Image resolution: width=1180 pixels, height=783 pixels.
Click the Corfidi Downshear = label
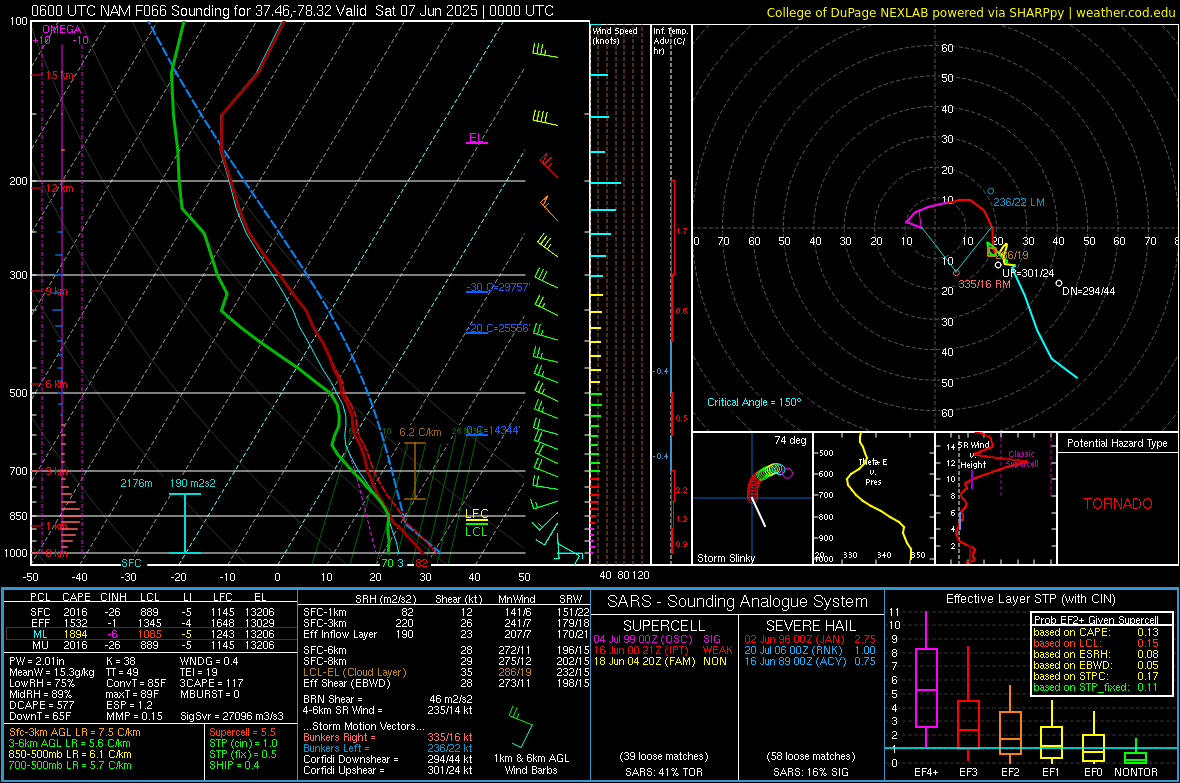click(x=347, y=759)
